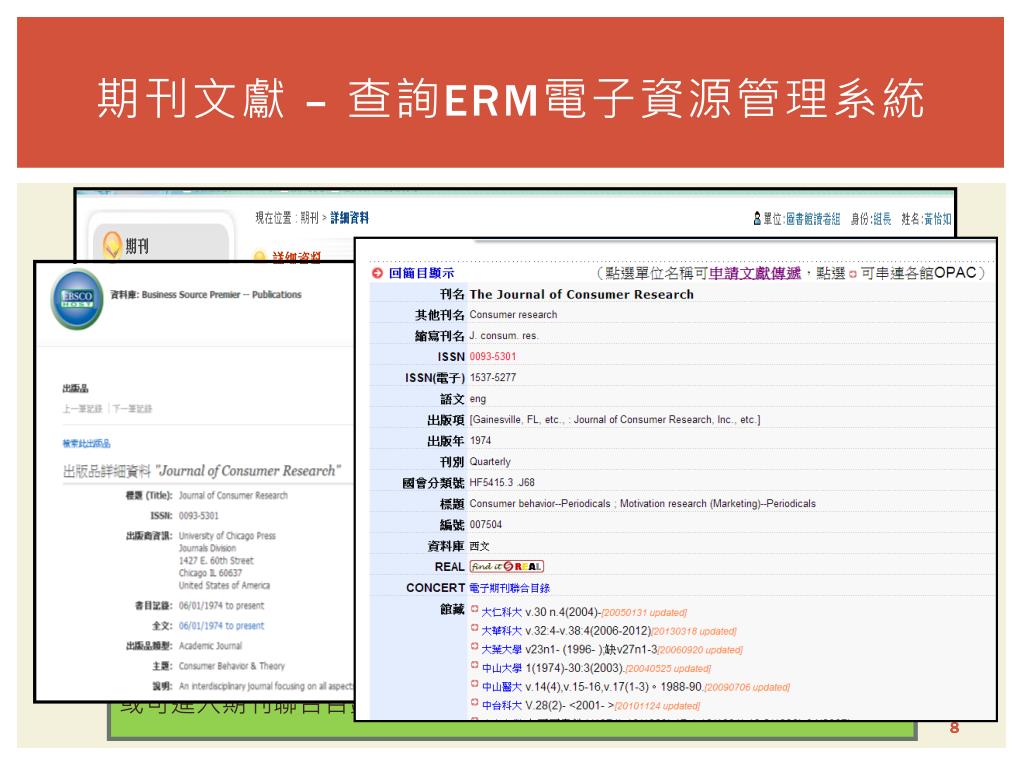Select the 出版年 value '1974'
This screenshot has width=1024, height=768.
tap(480, 441)
